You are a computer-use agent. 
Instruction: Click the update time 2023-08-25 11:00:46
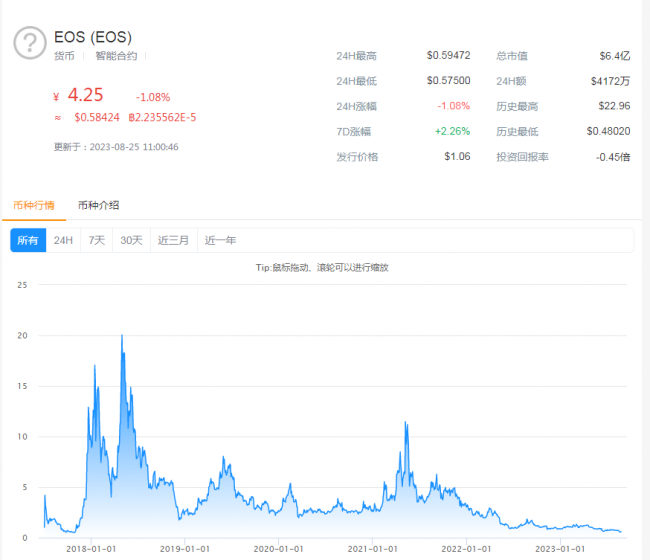(134, 147)
